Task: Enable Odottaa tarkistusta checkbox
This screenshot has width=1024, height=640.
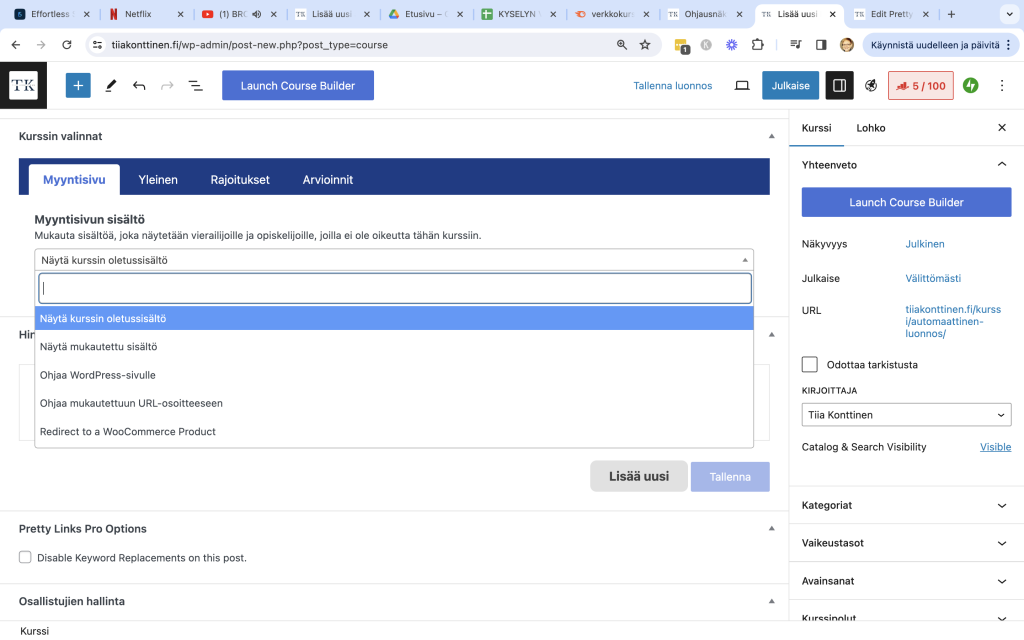Action: (x=810, y=365)
